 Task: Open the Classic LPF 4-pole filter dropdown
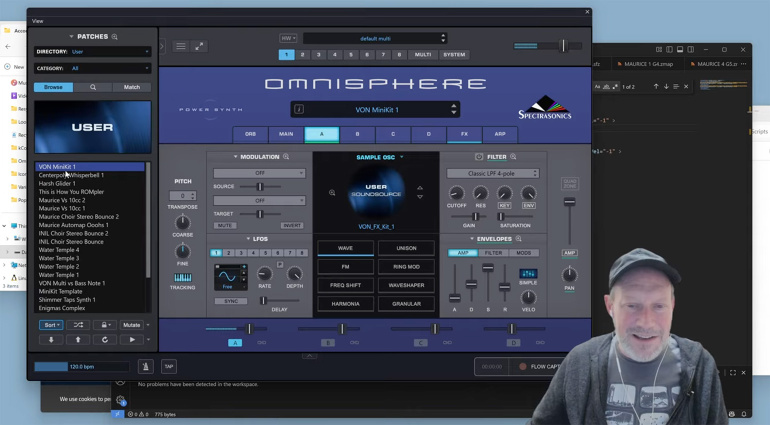pyautogui.click(x=493, y=173)
